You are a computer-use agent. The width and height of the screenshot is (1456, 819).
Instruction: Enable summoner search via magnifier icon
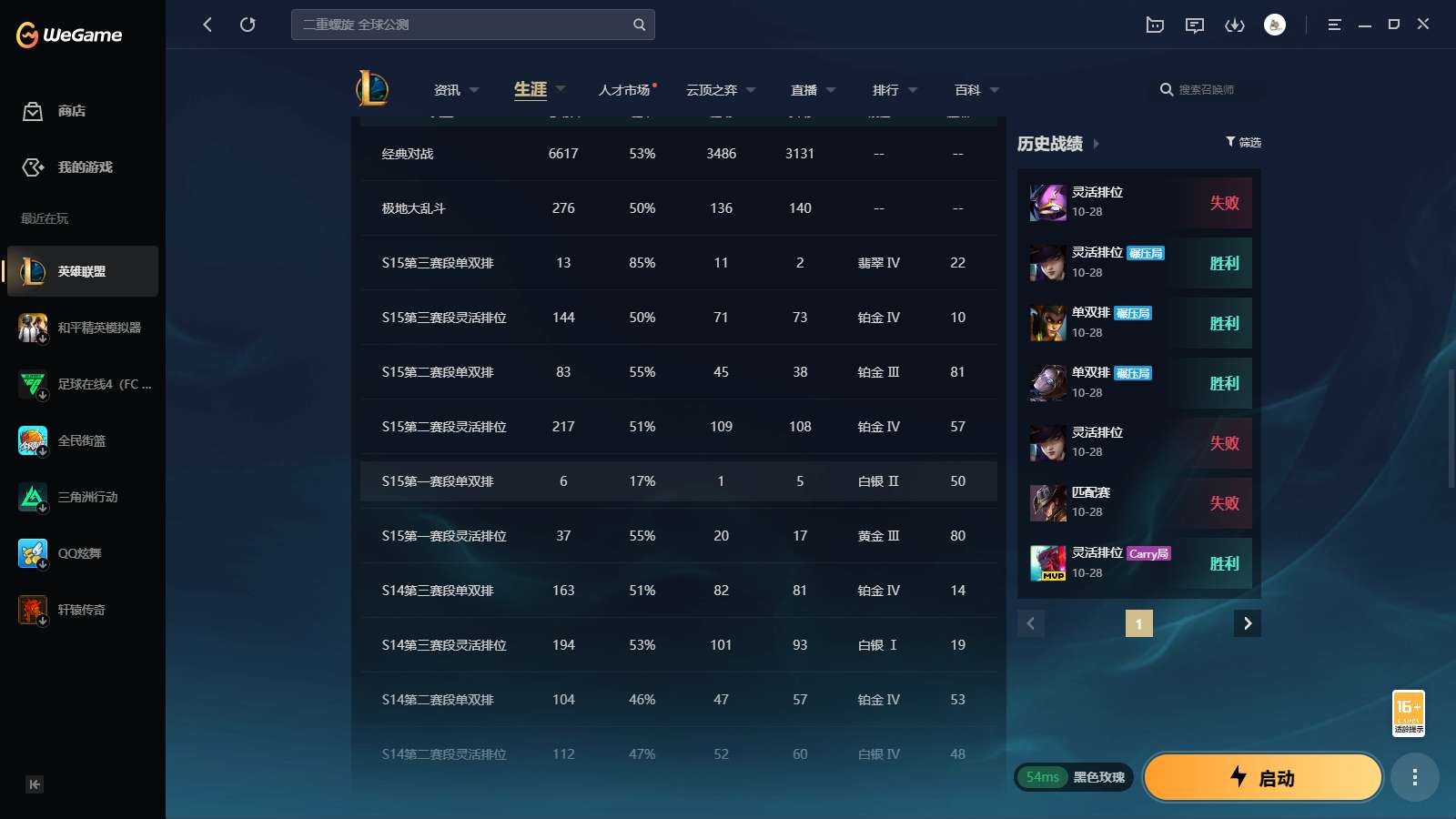pos(1166,90)
